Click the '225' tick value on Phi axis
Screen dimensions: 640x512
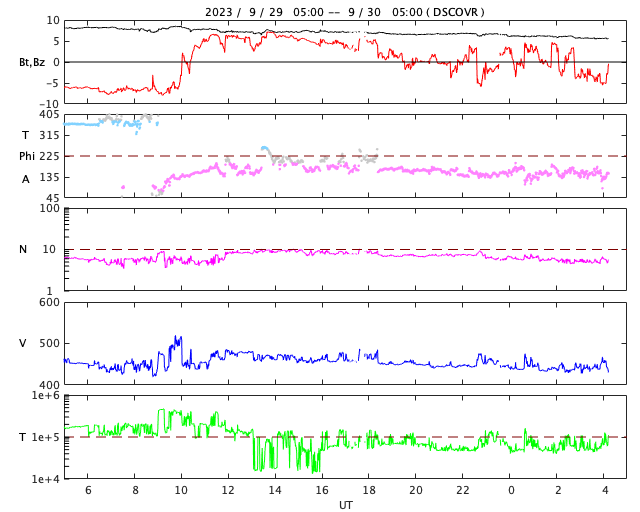(x=49, y=156)
